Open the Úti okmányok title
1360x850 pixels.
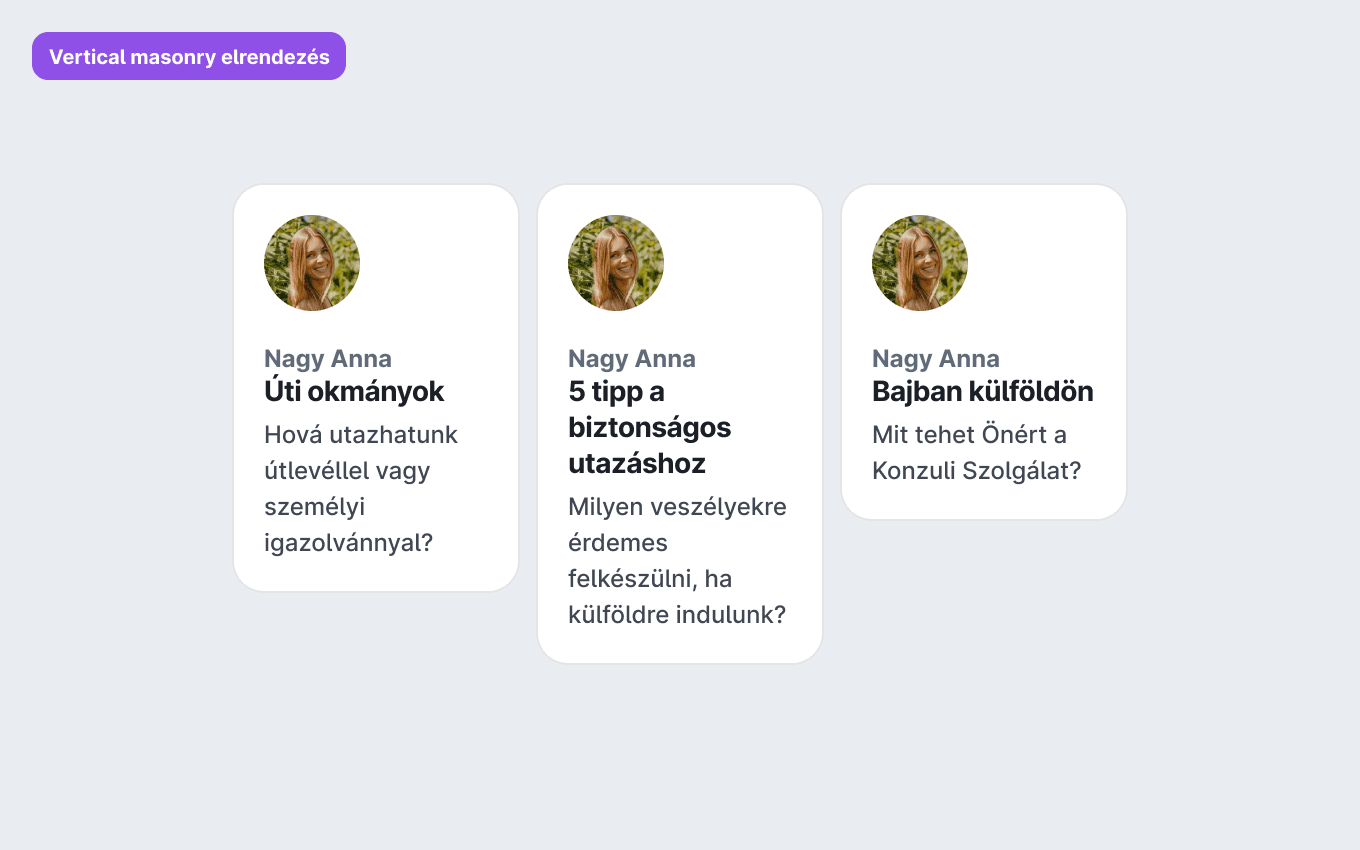[354, 391]
